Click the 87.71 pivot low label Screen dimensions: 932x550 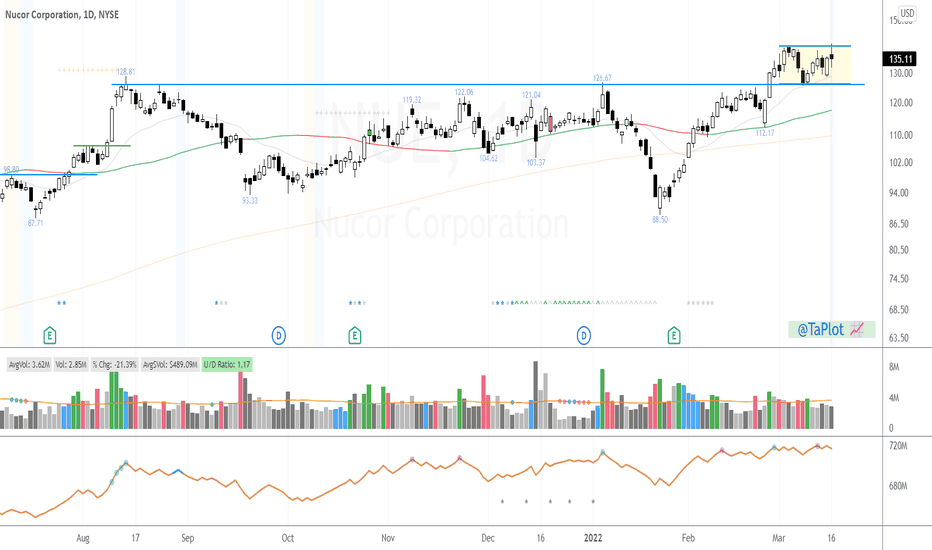point(36,223)
